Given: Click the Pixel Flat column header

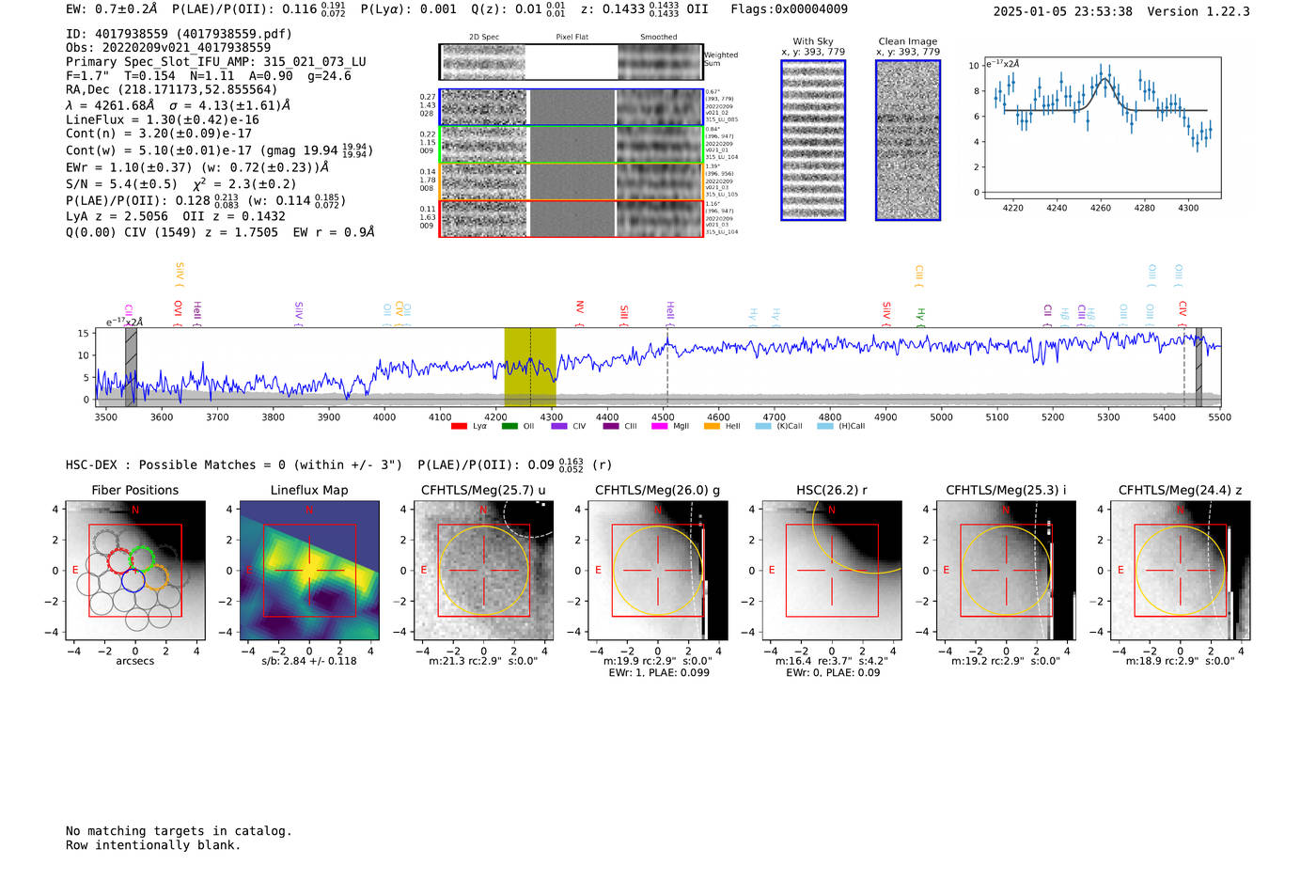Looking at the screenshot, I should pyautogui.click(x=572, y=38).
